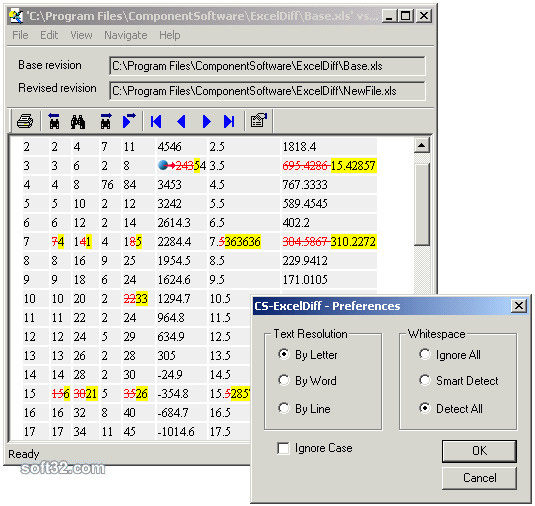The height and width of the screenshot is (506, 535).
Task: Go to the previous difference
Action: [181, 121]
